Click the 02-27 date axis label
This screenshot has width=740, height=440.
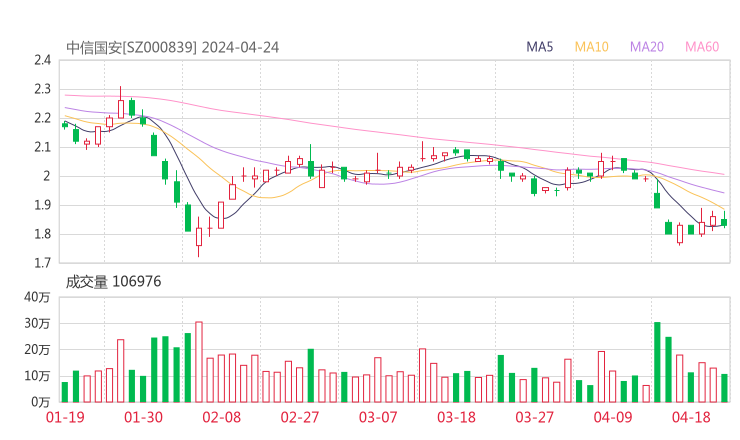click(x=300, y=417)
